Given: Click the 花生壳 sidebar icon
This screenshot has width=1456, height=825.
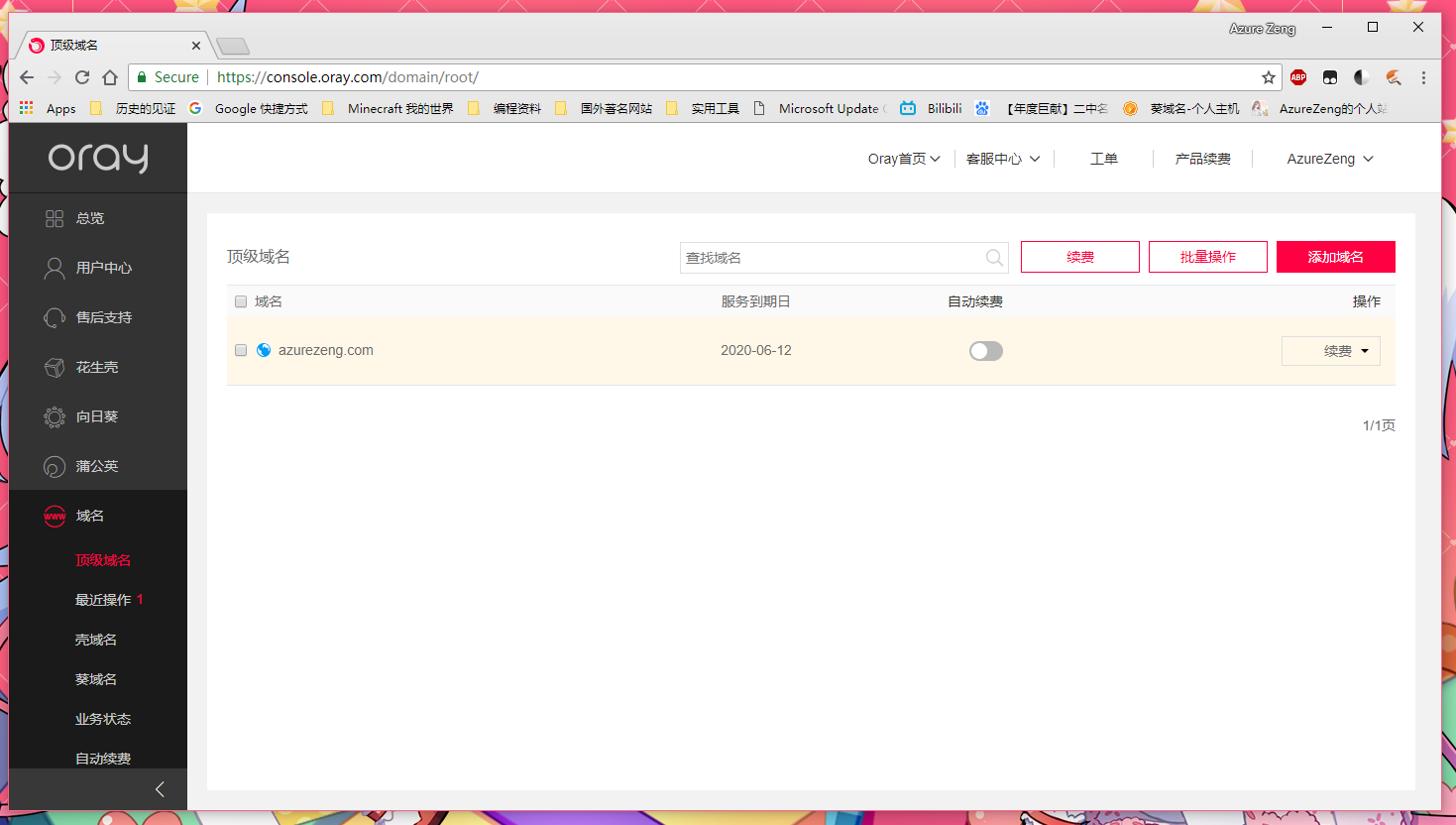Looking at the screenshot, I should click(x=55, y=367).
